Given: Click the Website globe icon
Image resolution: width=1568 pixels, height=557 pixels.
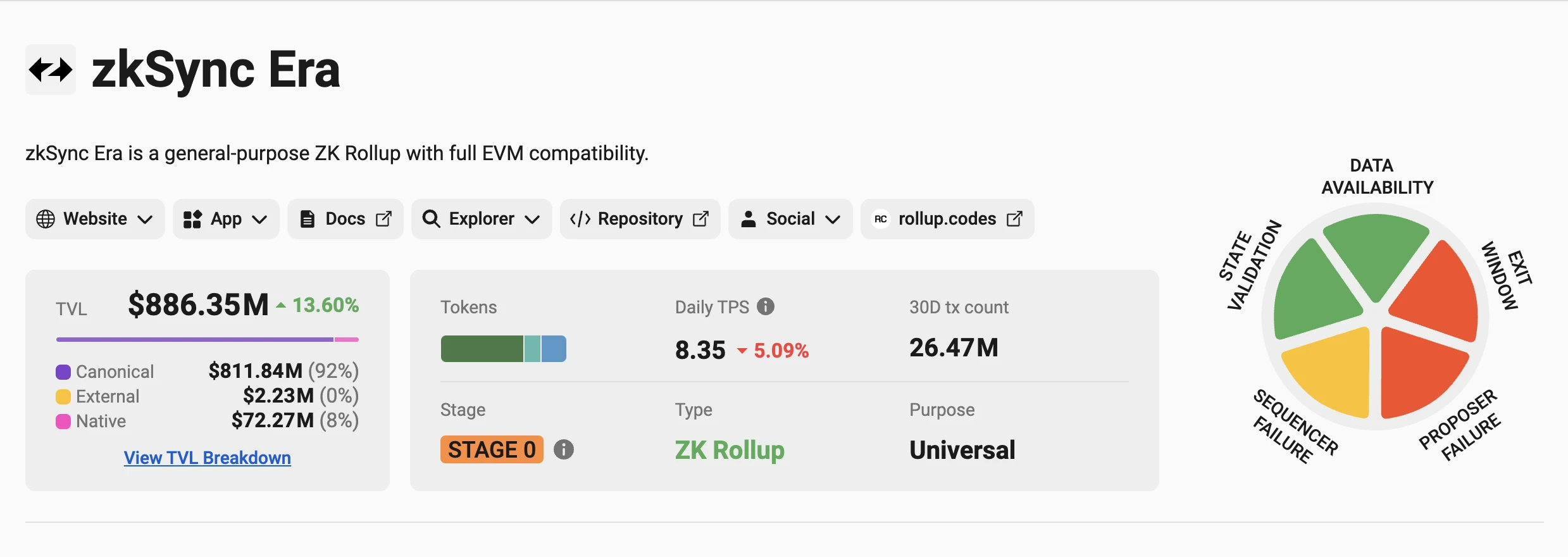Looking at the screenshot, I should [46, 219].
